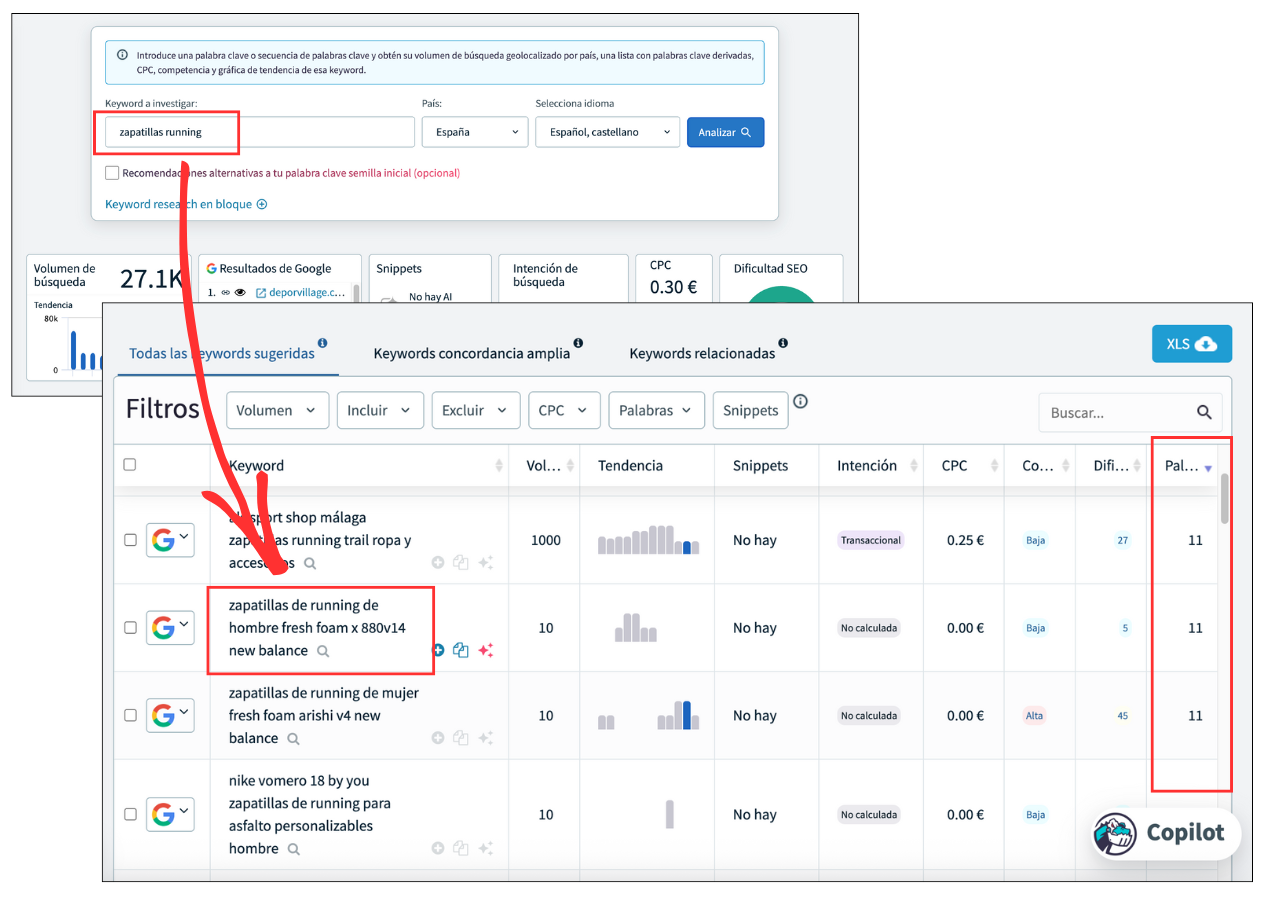1280x900 pixels.
Task: Check the alternative recommendations checkbox
Action: coord(112,173)
